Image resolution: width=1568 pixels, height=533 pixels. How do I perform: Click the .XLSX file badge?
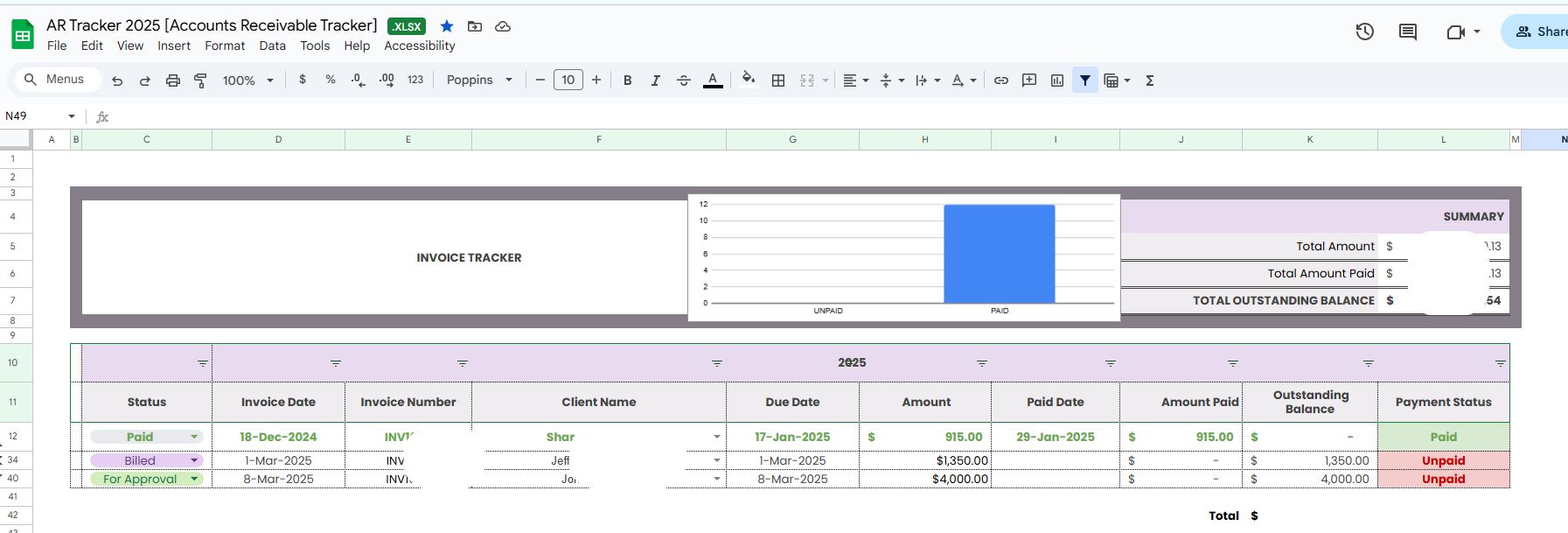point(407,26)
